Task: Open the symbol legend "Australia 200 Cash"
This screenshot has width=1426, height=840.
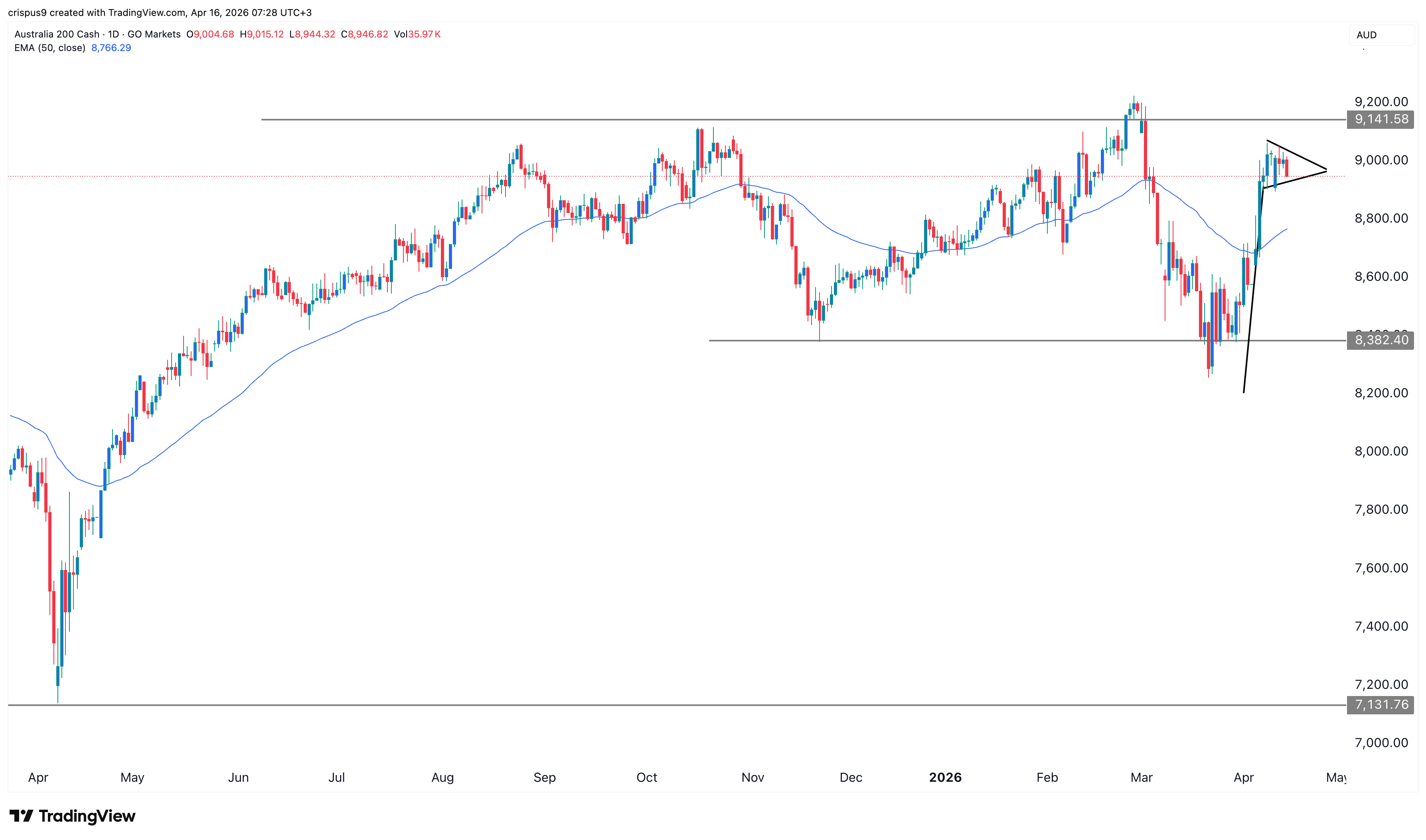Action: 58,35
